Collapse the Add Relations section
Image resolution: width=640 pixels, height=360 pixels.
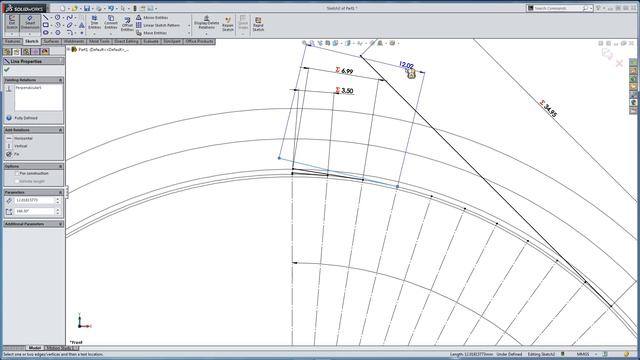60,130
